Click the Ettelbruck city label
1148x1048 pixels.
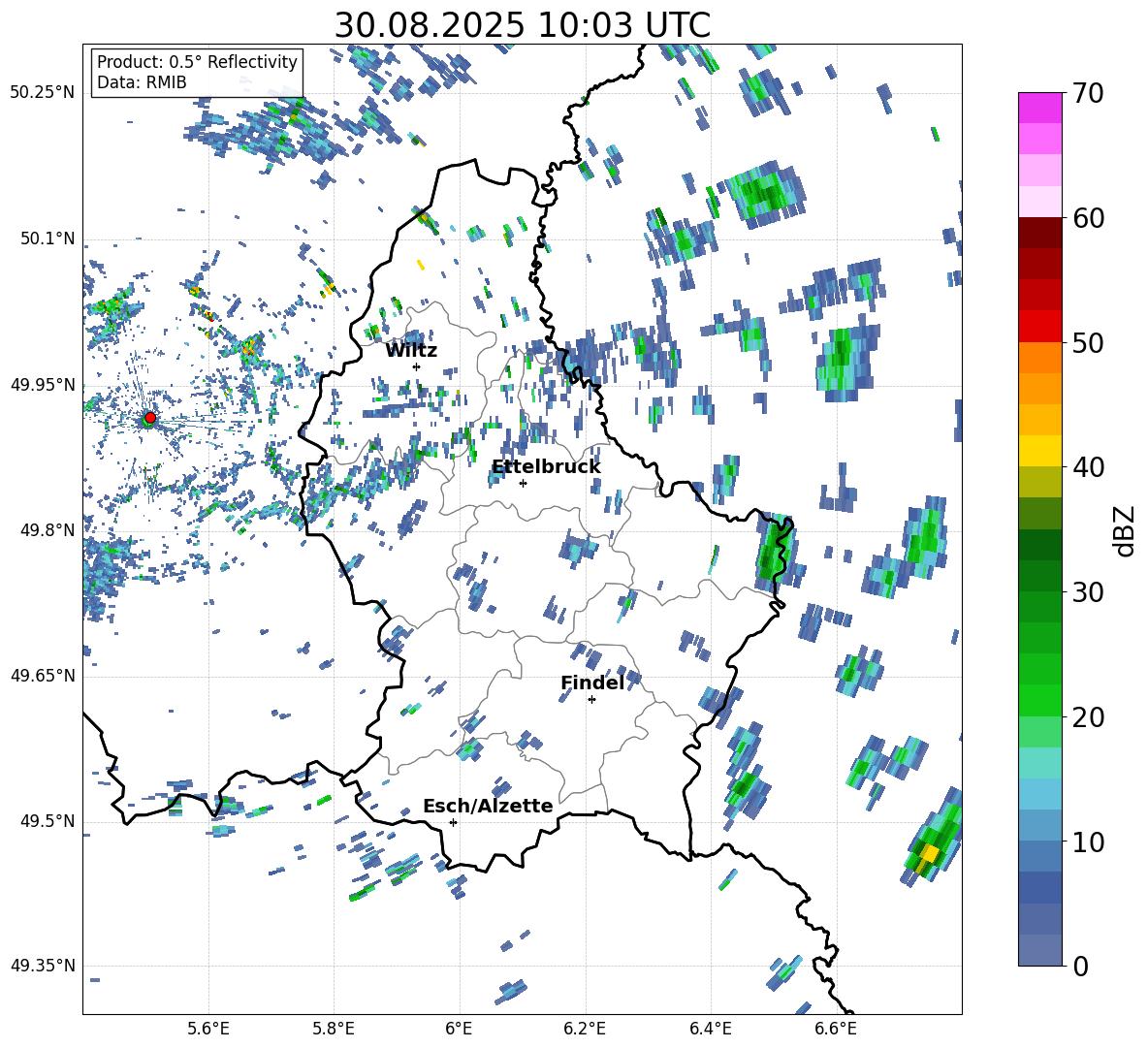point(546,467)
